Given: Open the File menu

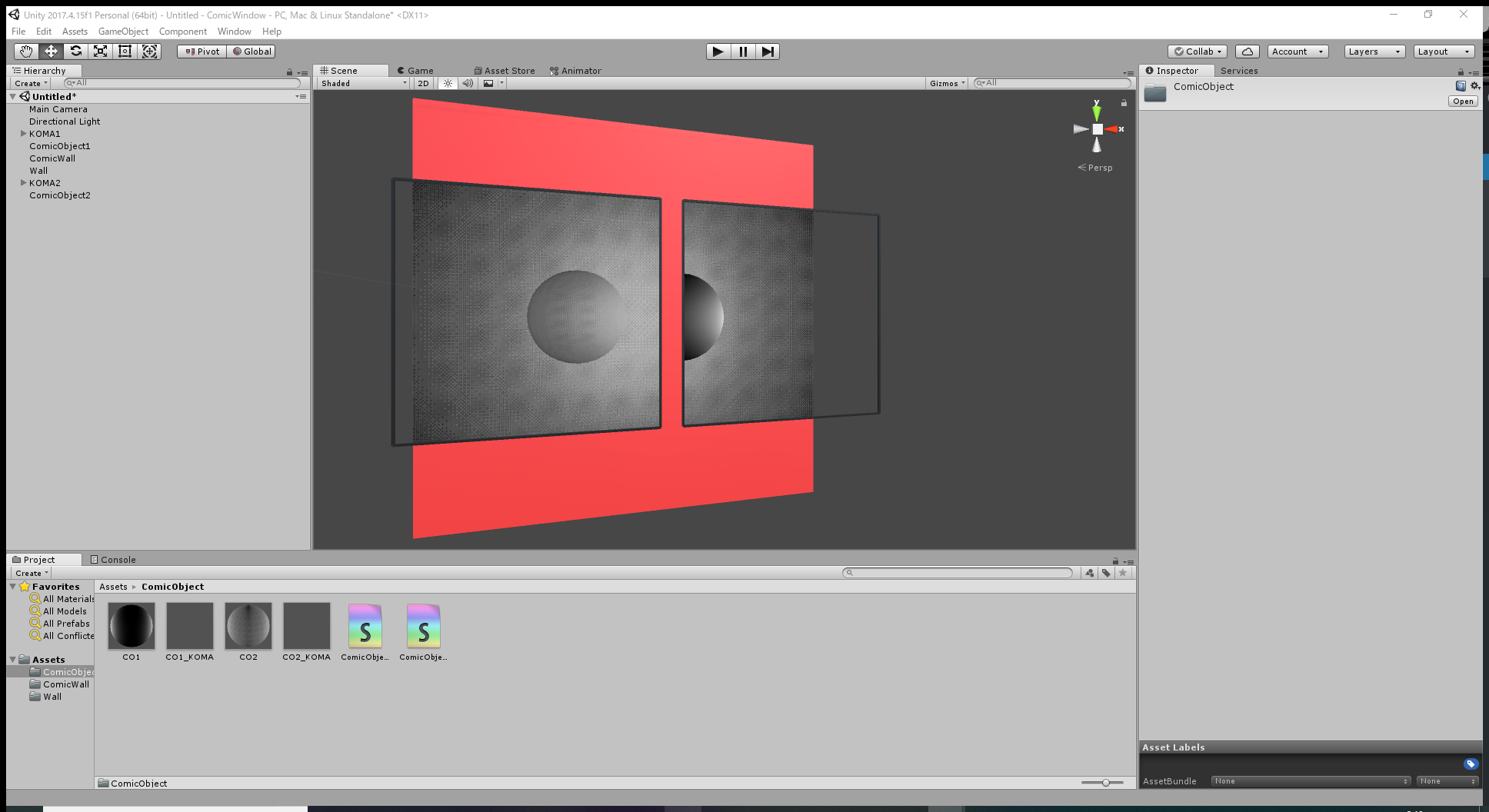Looking at the screenshot, I should pos(18,32).
